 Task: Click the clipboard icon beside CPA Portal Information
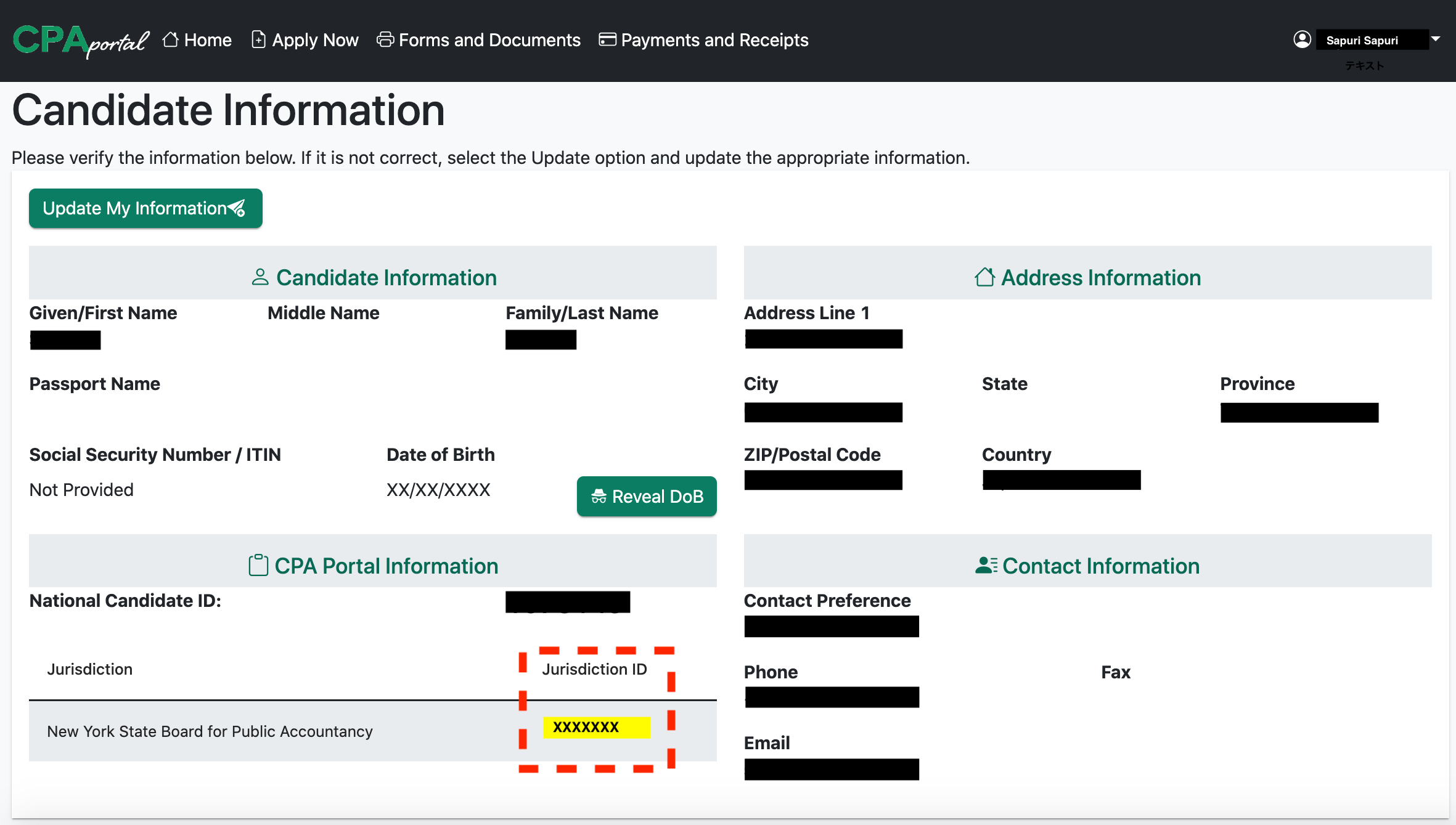(258, 566)
